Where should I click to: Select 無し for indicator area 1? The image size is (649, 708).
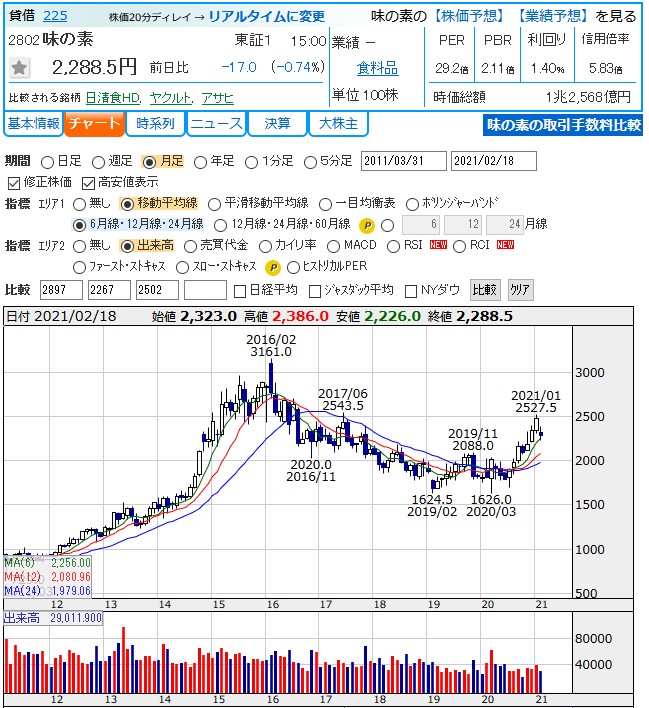click(x=79, y=204)
